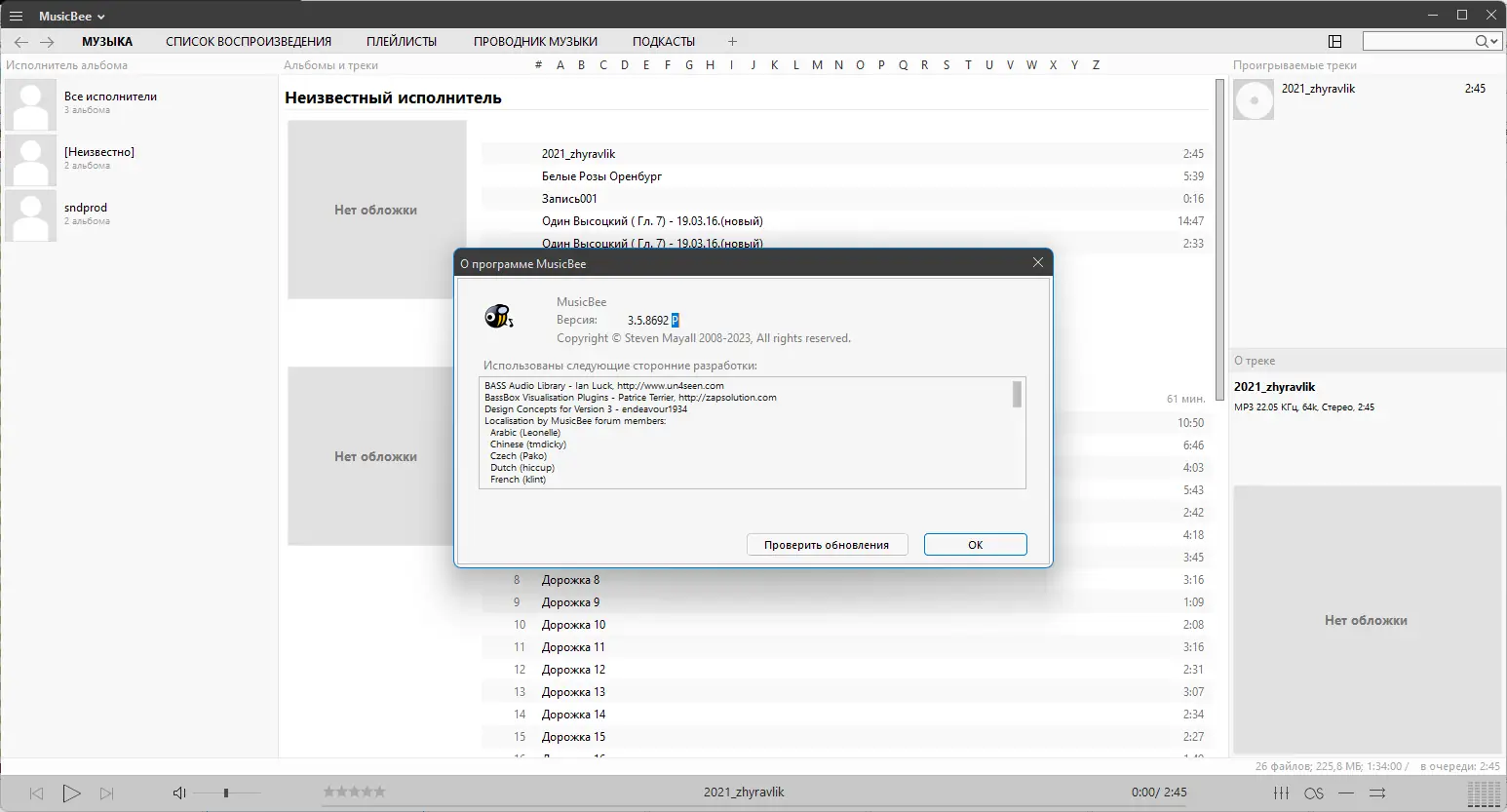Screen dimensions: 1507x812
Task: Go forward with the right arrow button
Action: [x=47, y=42]
